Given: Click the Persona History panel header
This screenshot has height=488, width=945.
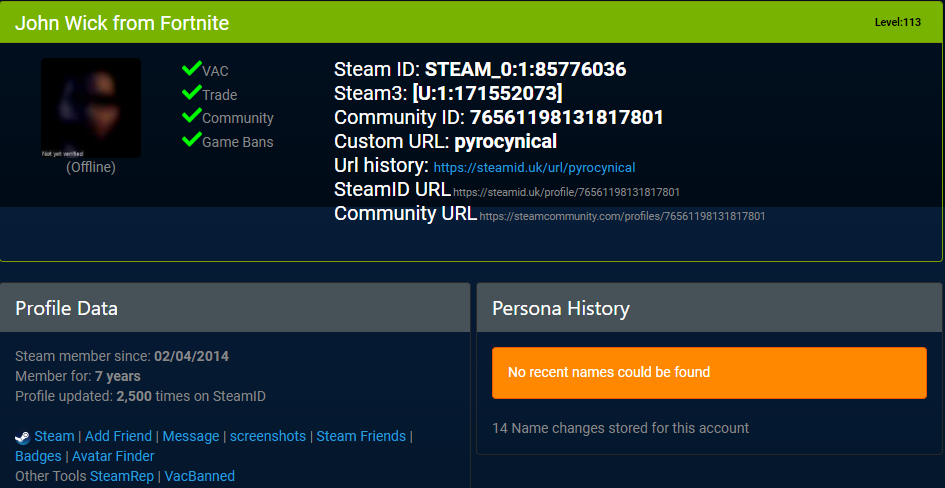Looking at the screenshot, I should pos(709,308).
